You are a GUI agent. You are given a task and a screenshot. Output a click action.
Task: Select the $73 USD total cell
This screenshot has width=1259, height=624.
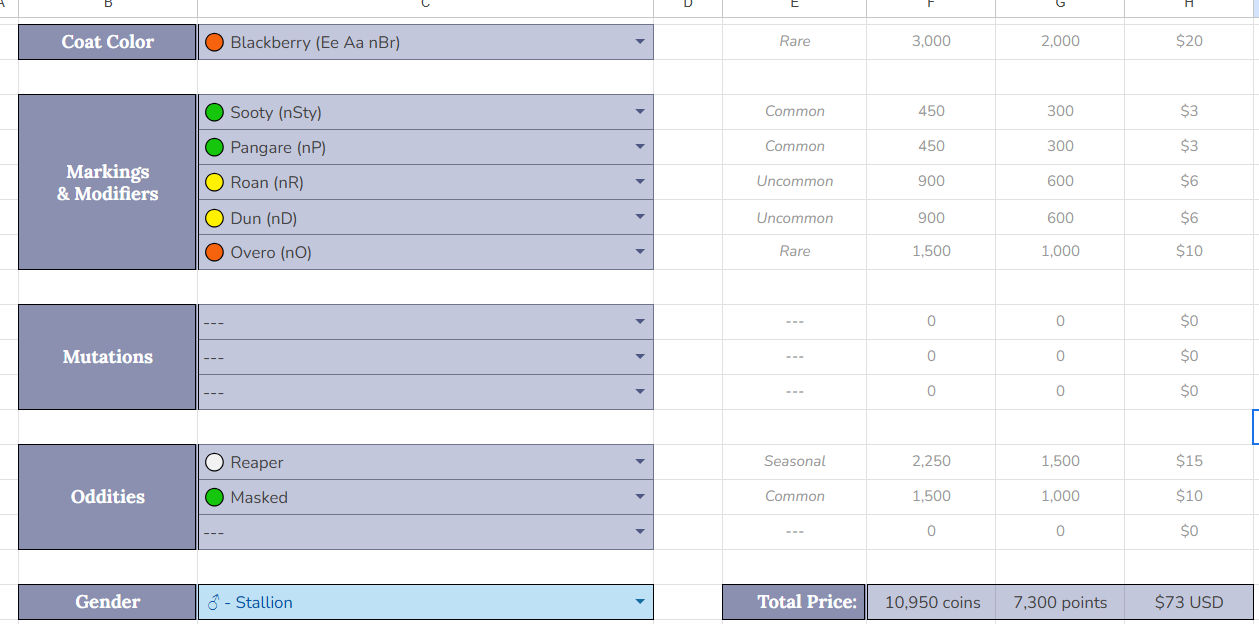[1188, 602]
